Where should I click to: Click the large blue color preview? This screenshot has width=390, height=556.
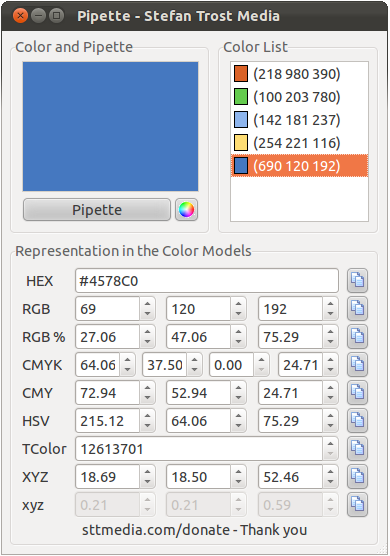(x=111, y=127)
